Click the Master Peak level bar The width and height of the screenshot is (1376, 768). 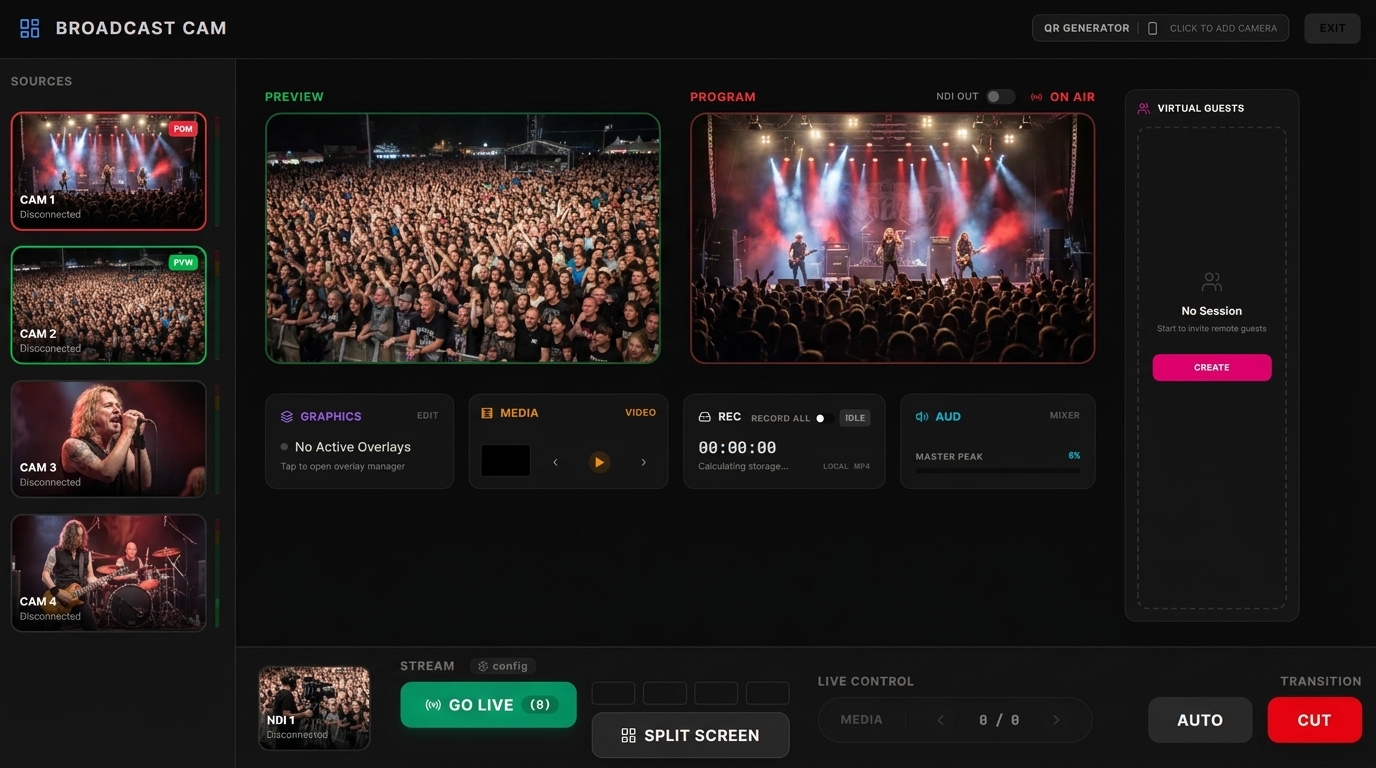click(998, 470)
